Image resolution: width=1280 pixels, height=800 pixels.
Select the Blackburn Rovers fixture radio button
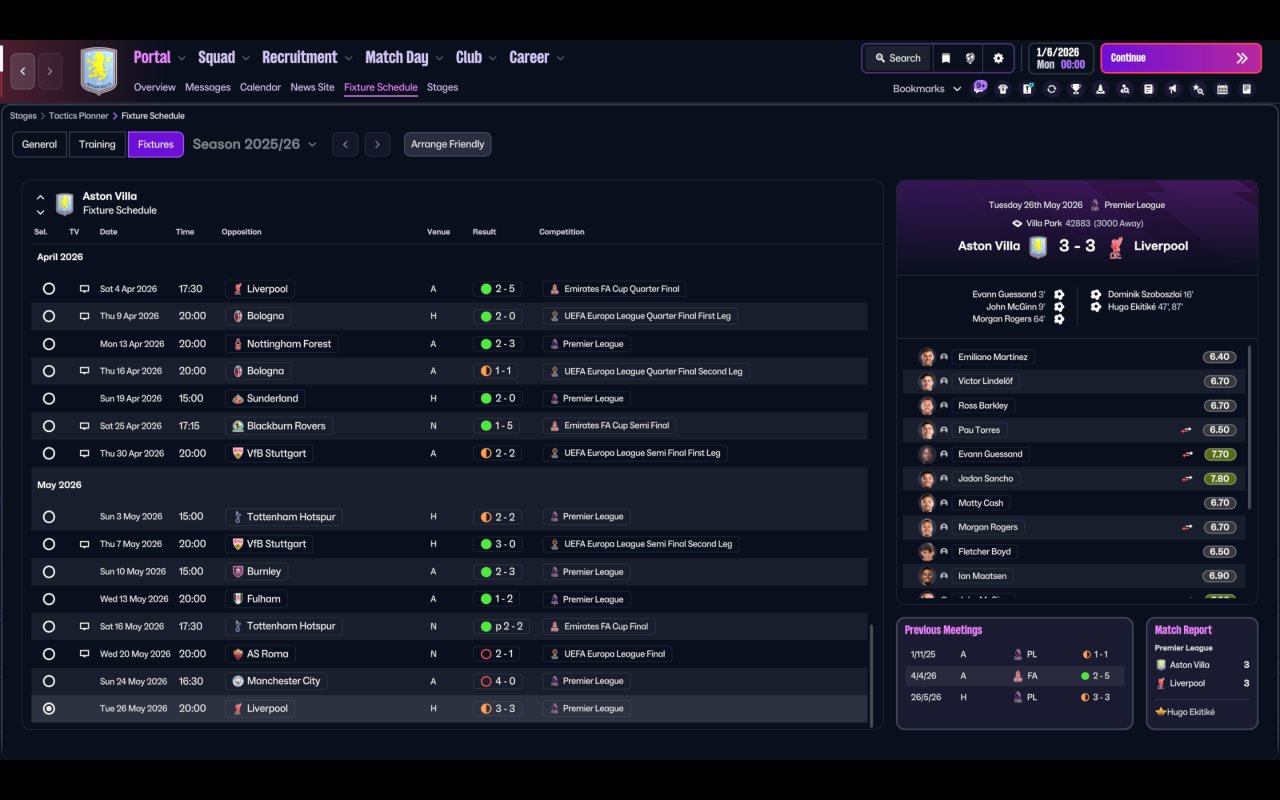coord(49,426)
